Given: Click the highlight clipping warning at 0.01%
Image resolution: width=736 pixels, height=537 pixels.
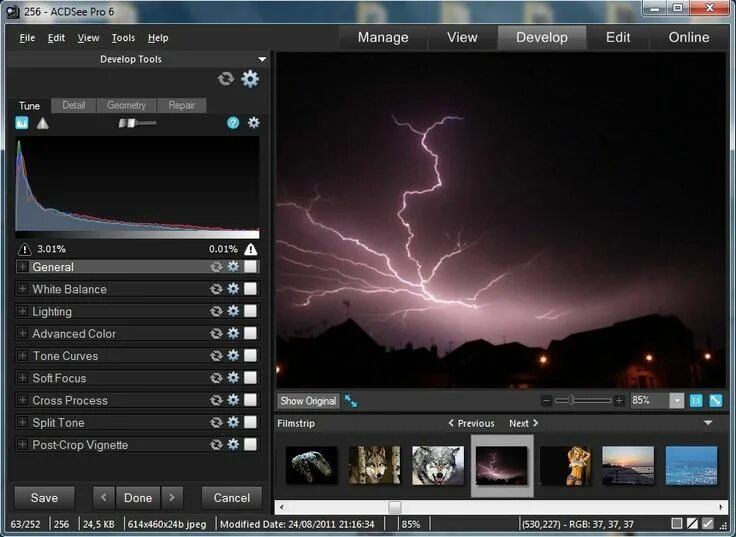Looking at the screenshot, I should pos(251,249).
